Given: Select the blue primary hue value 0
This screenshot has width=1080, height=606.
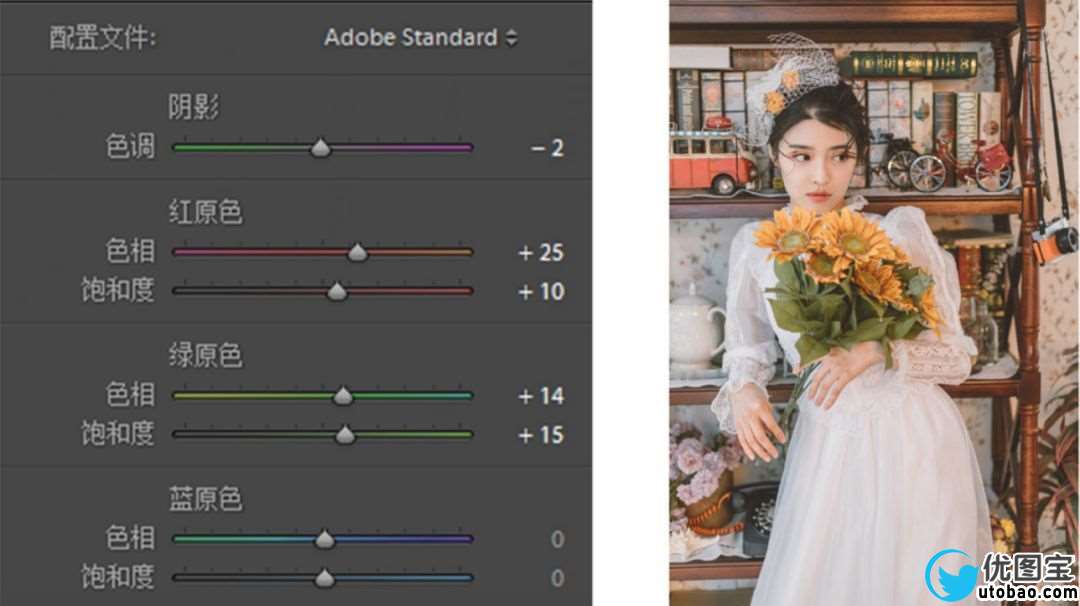Looking at the screenshot, I should 557,539.
